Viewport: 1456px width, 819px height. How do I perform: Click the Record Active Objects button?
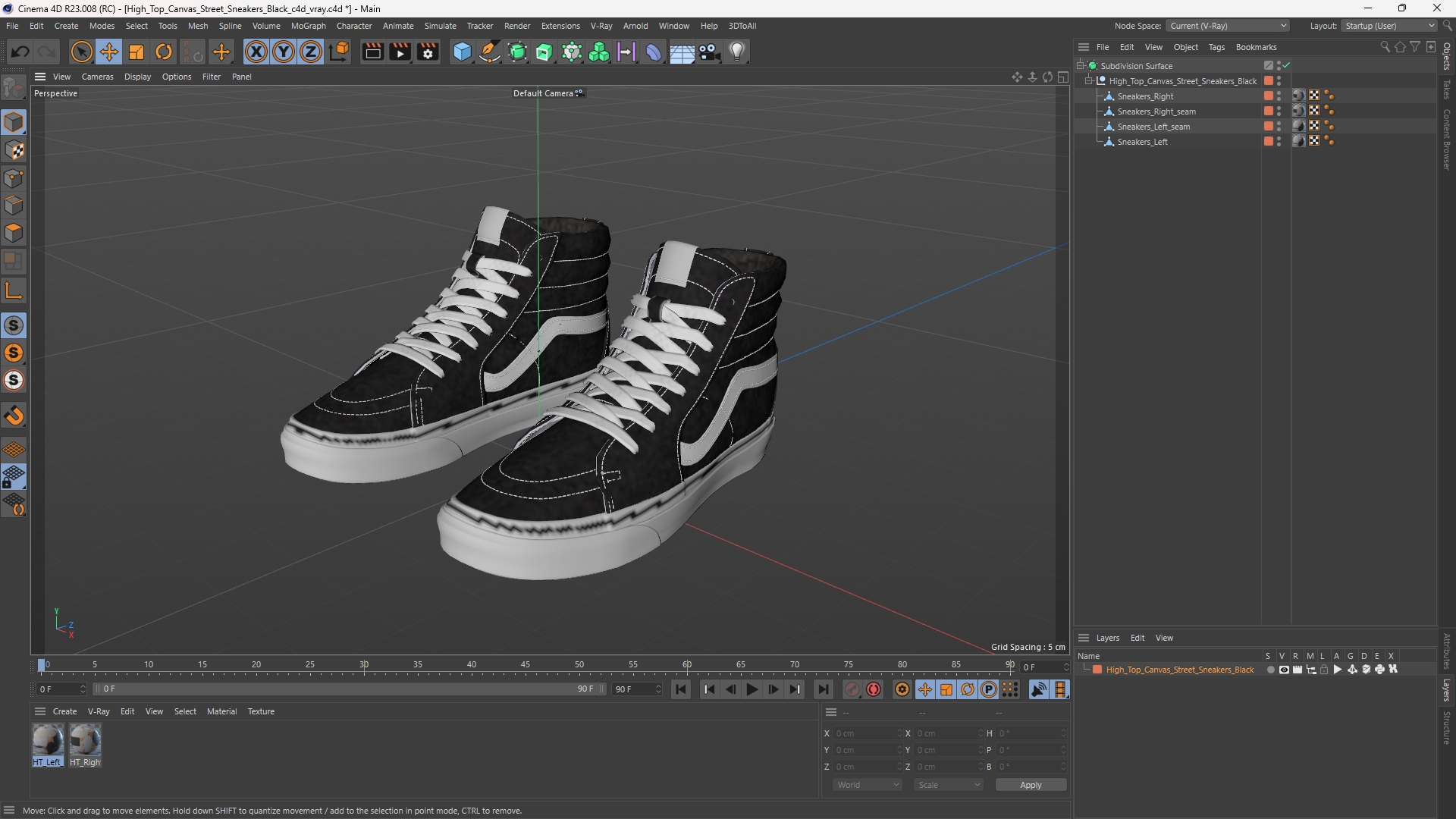[x=852, y=689]
